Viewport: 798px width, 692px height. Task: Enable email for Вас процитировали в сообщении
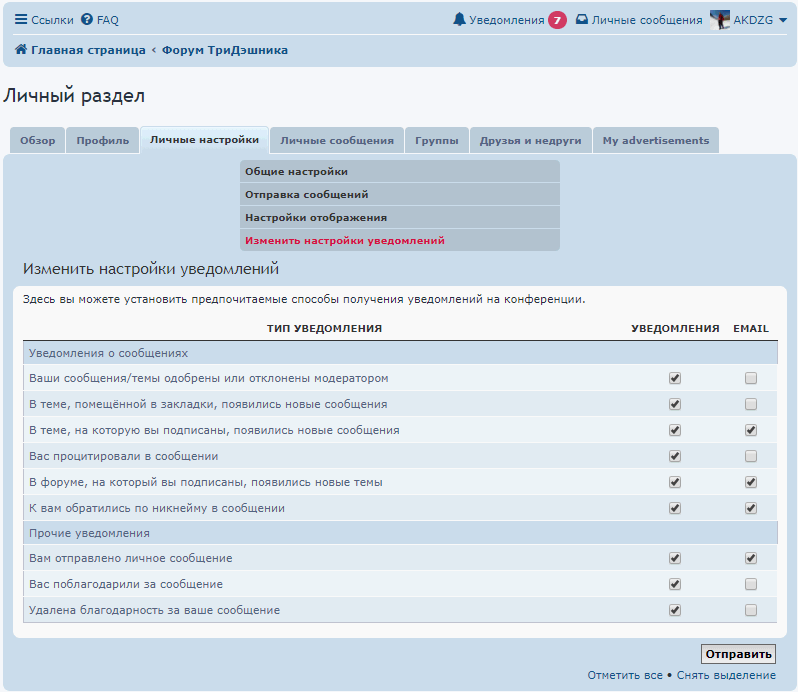click(x=751, y=456)
